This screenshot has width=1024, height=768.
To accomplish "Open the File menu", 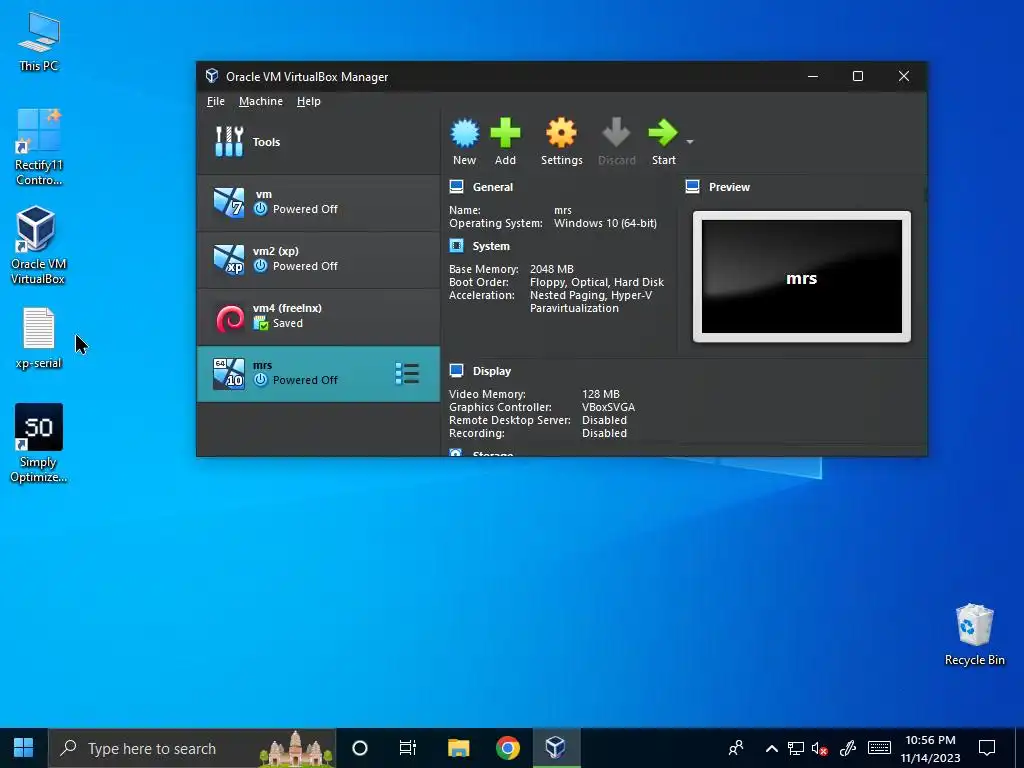I will pyautogui.click(x=216, y=101).
